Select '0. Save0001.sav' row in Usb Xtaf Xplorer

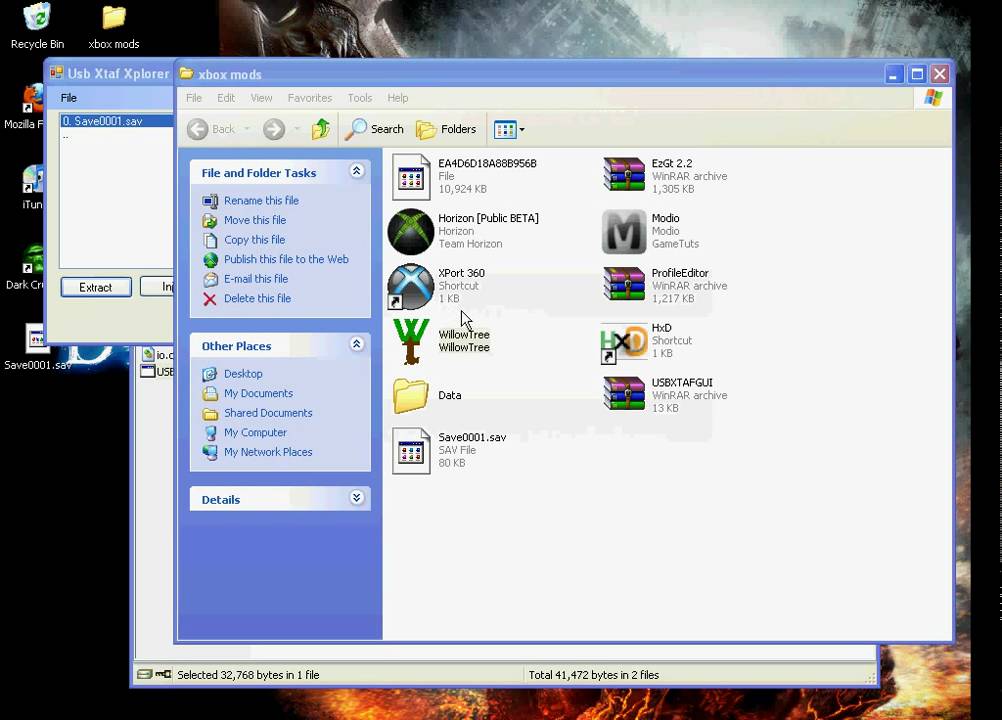click(116, 121)
